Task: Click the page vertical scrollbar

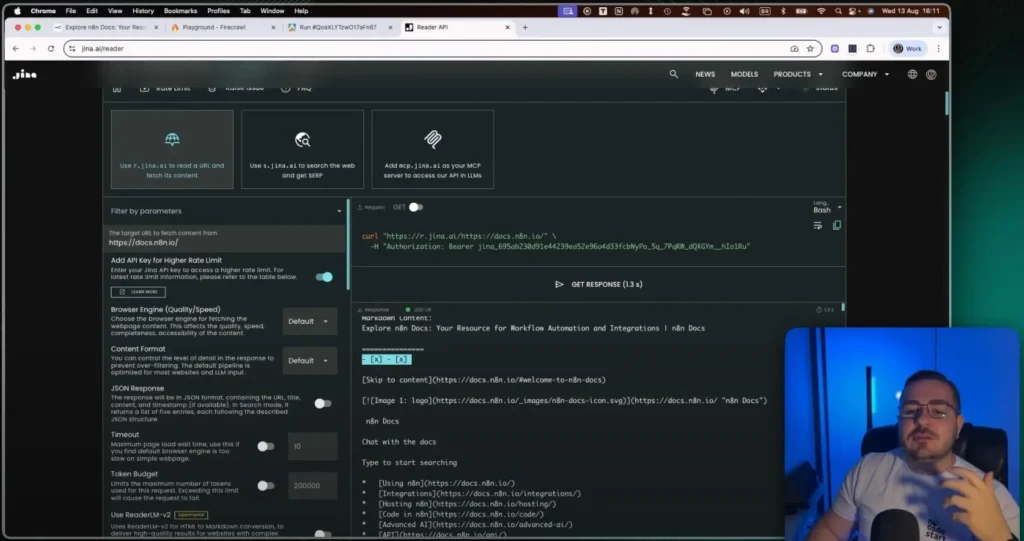Action: [x=946, y=105]
